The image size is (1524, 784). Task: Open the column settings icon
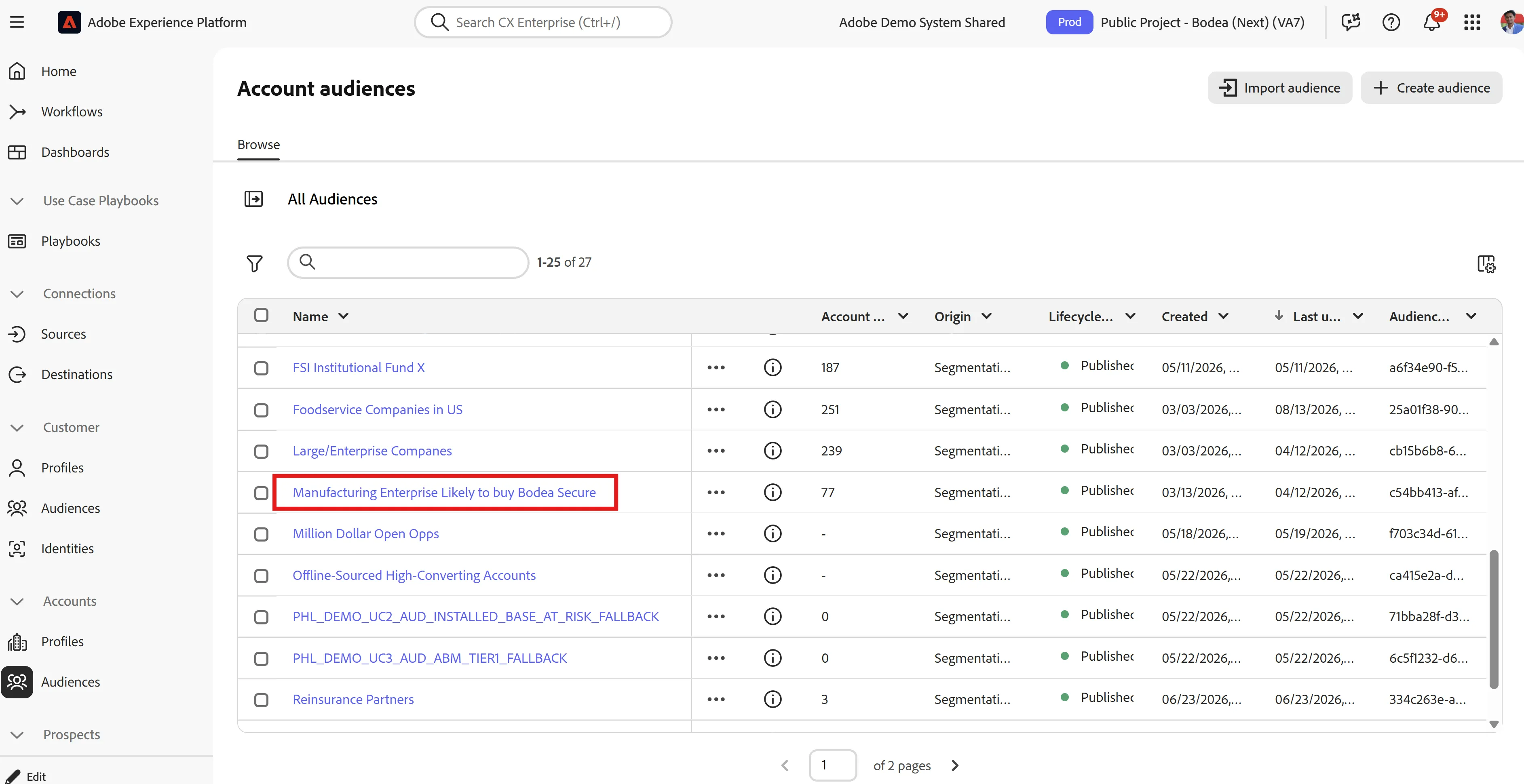(1486, 264)
